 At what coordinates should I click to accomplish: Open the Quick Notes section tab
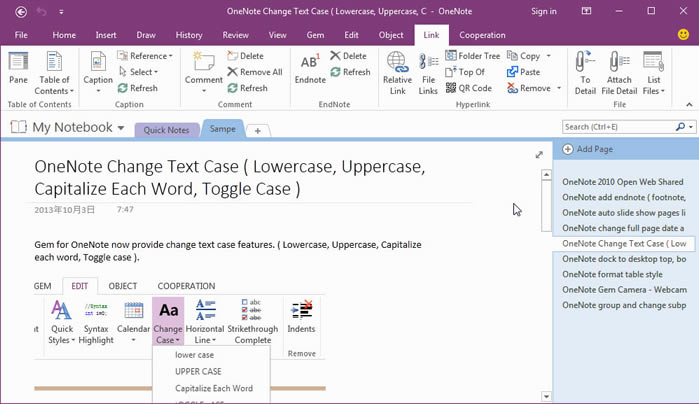[167, 130]
